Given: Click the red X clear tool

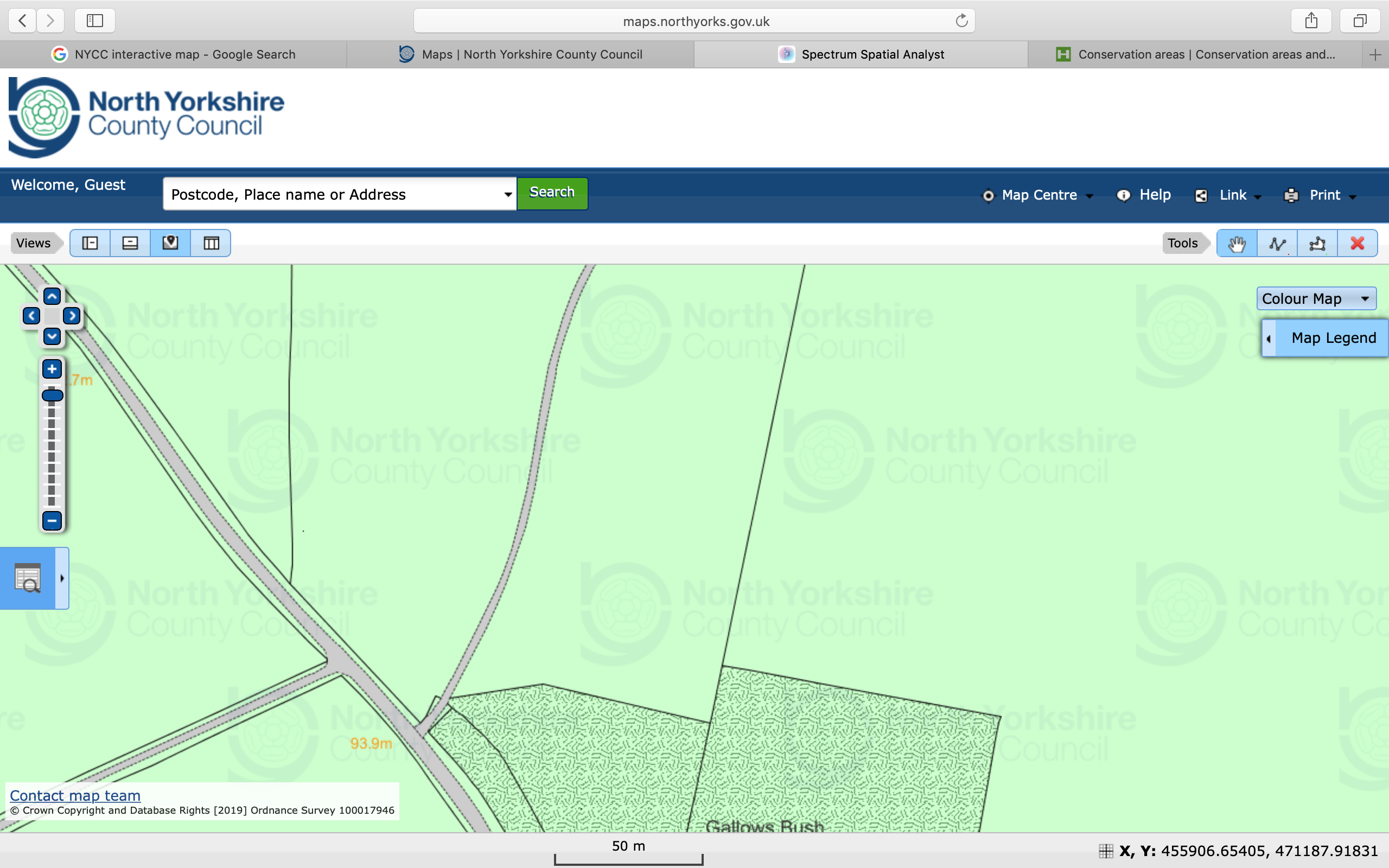Looking at the screenshot, I should point(1357,244).
